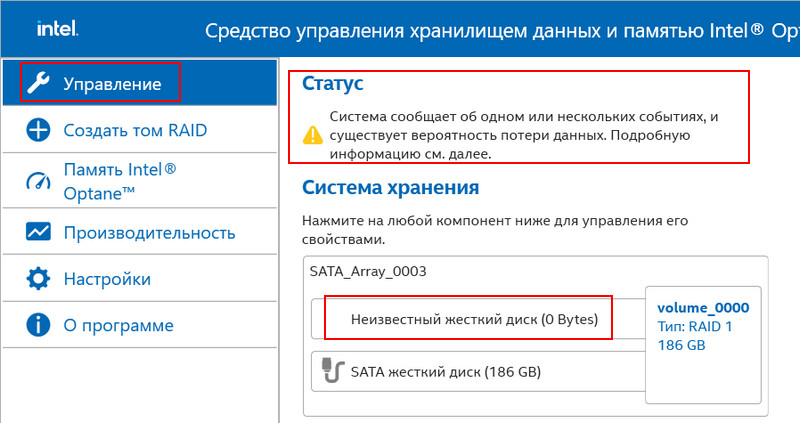Click the speedometer icon for Память Intel Optane
800x423 pixels.
point(38,181)
